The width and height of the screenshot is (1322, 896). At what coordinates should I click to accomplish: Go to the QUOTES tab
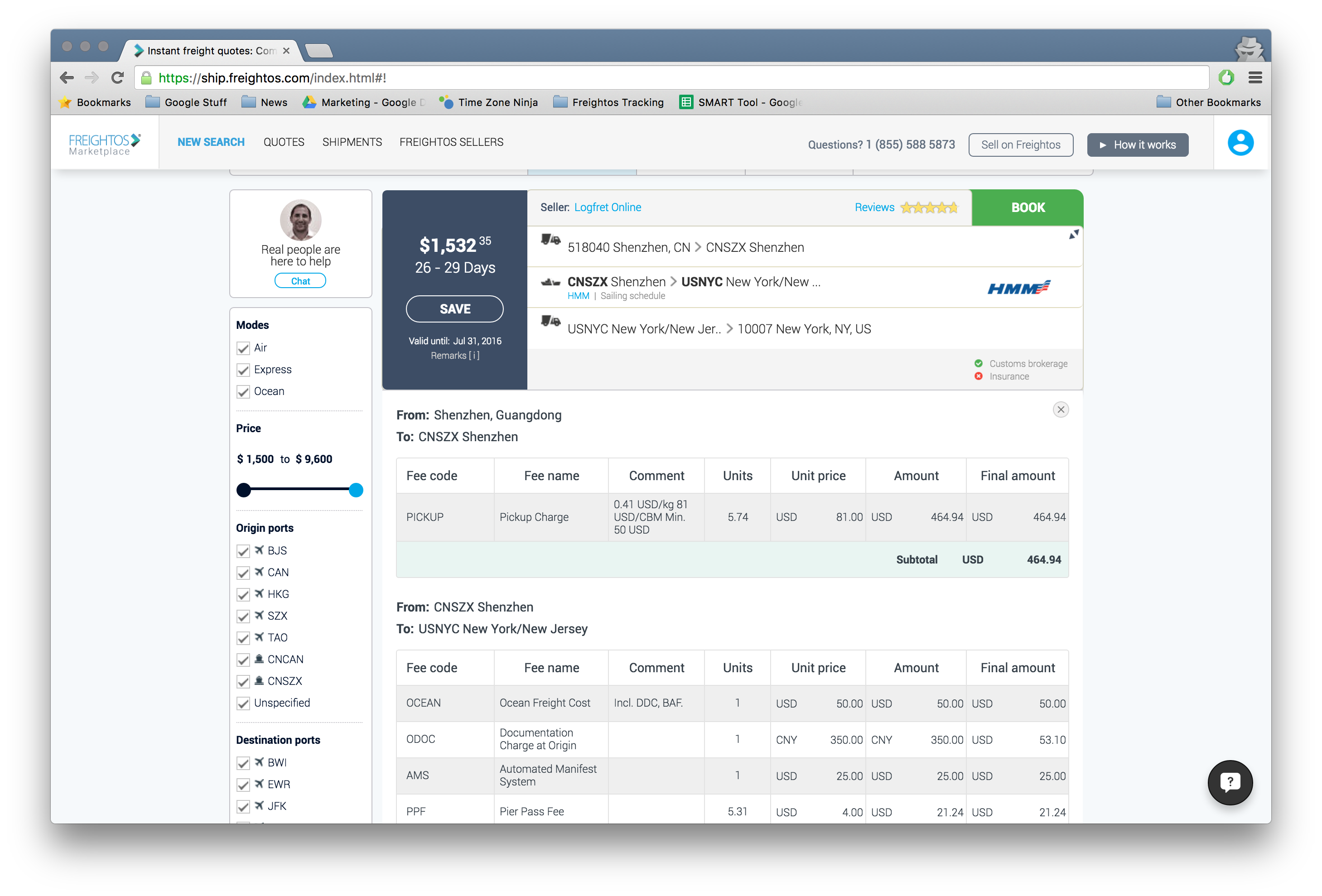[x=283, y=142]
